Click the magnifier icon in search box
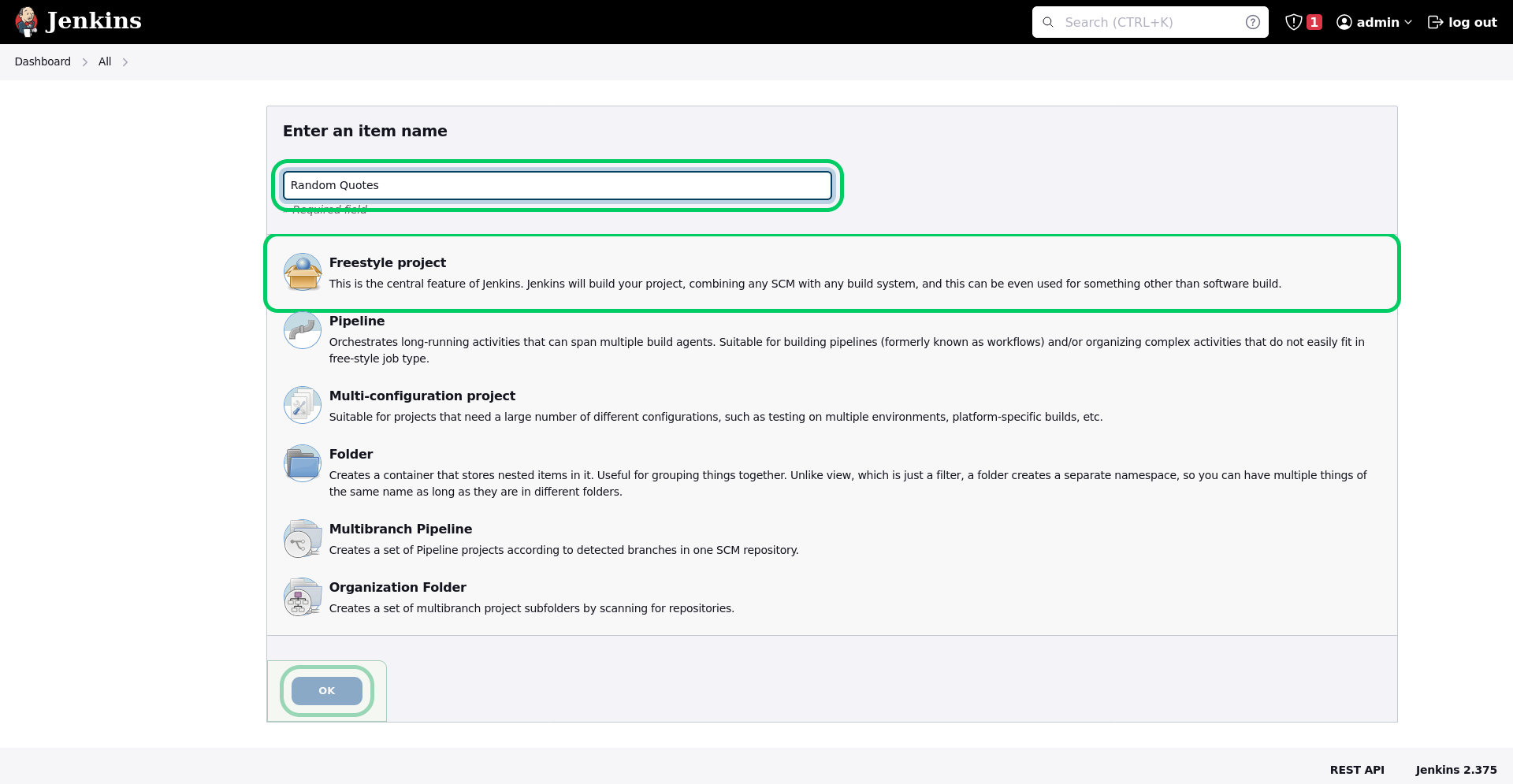This screenshot has width=1513, height=784. pyautogui.click(x=1048, y=22)
